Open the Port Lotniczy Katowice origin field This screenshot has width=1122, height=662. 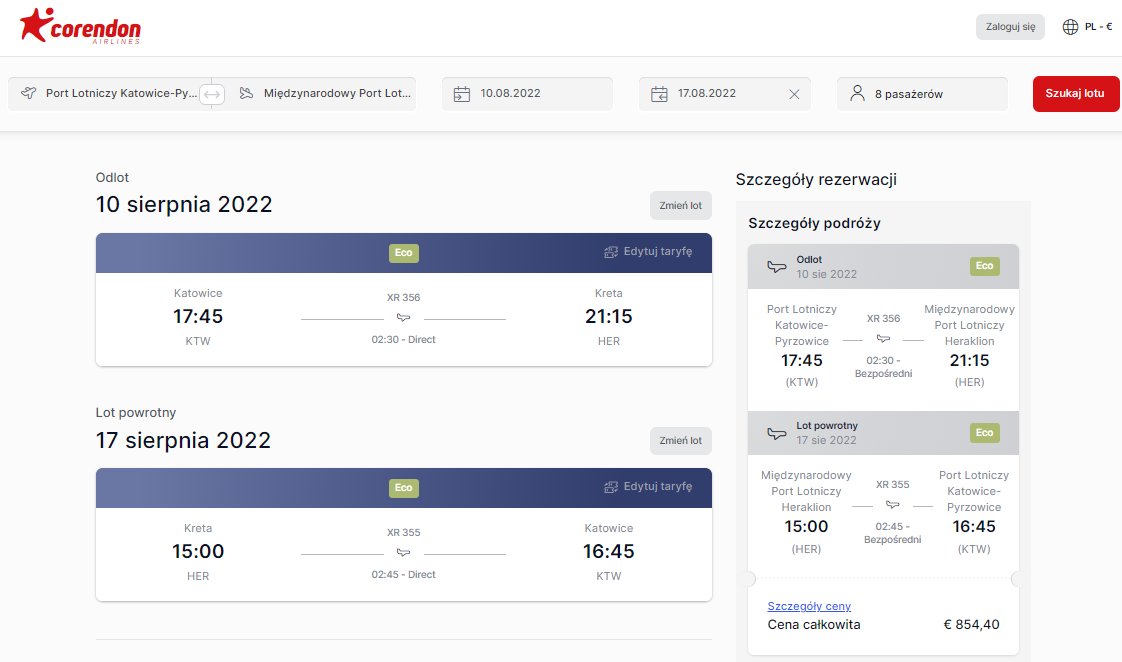[x=109, y=94]
